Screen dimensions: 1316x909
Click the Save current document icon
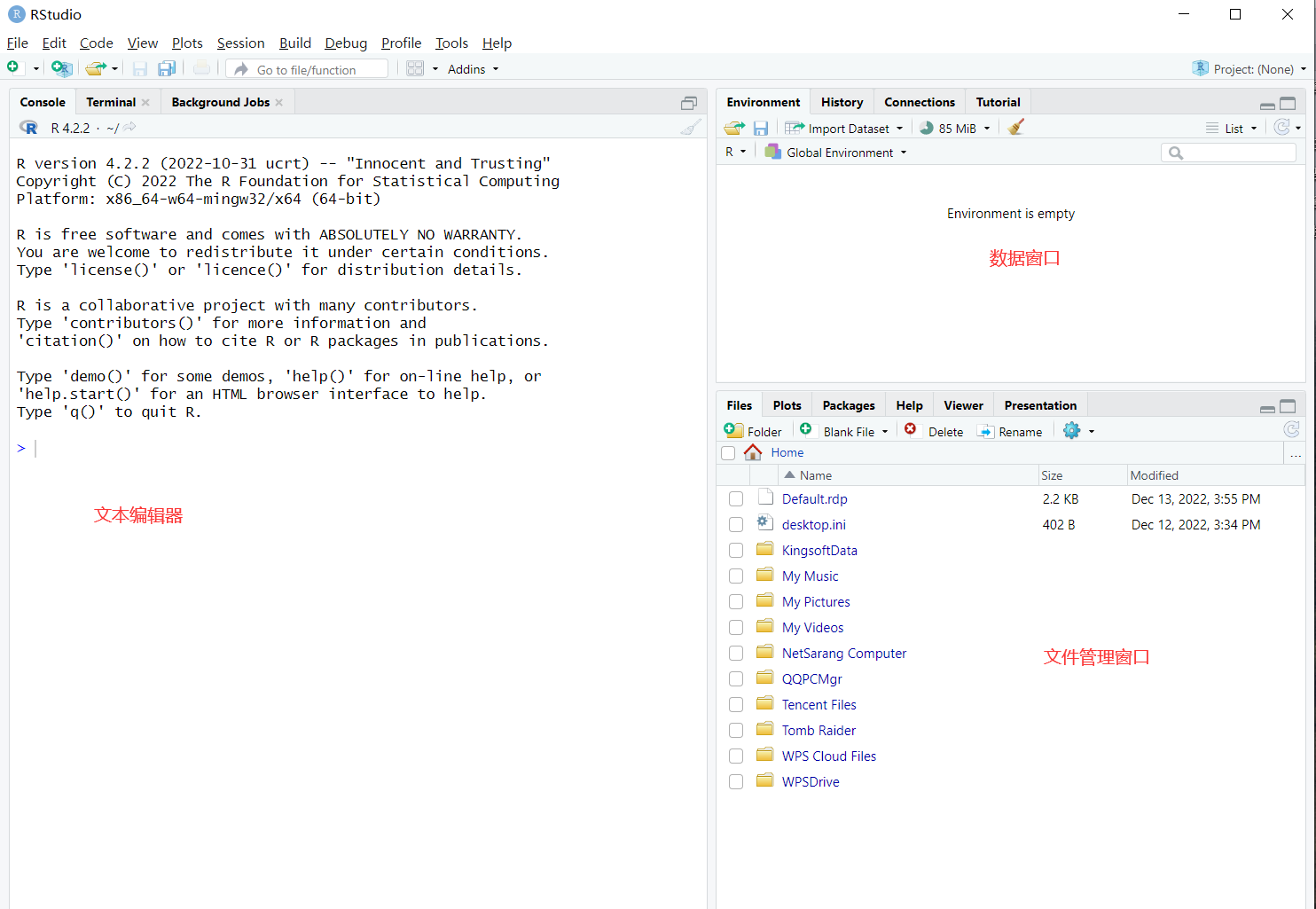[x=140, y=68]
